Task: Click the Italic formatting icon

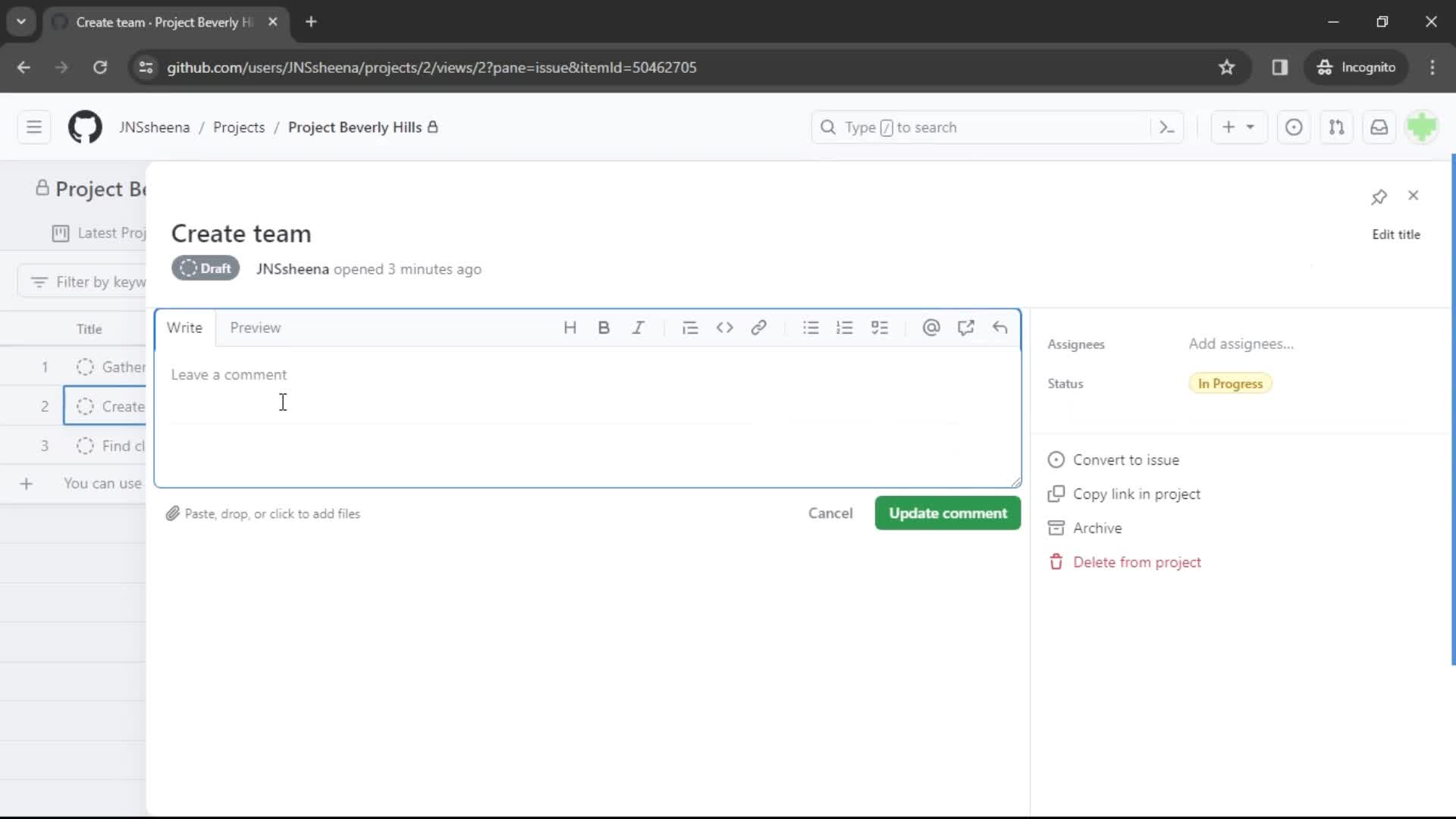Action: tap(638, 327)
